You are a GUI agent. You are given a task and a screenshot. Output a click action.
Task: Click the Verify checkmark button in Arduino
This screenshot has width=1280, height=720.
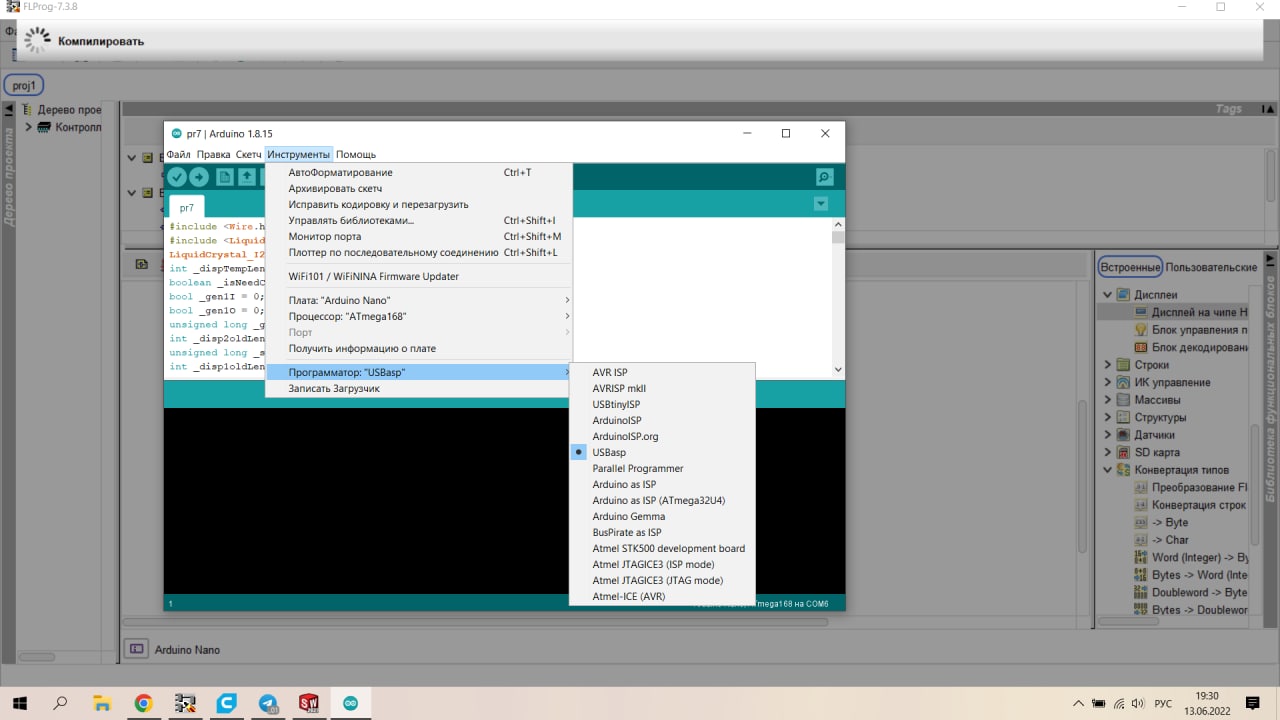177,177
